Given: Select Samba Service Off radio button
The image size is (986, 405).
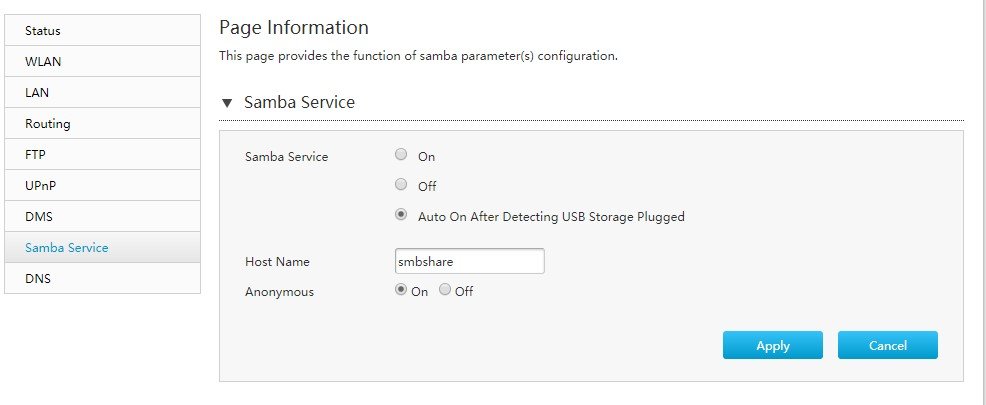Looking at the screenshot, I should point(401,185).
